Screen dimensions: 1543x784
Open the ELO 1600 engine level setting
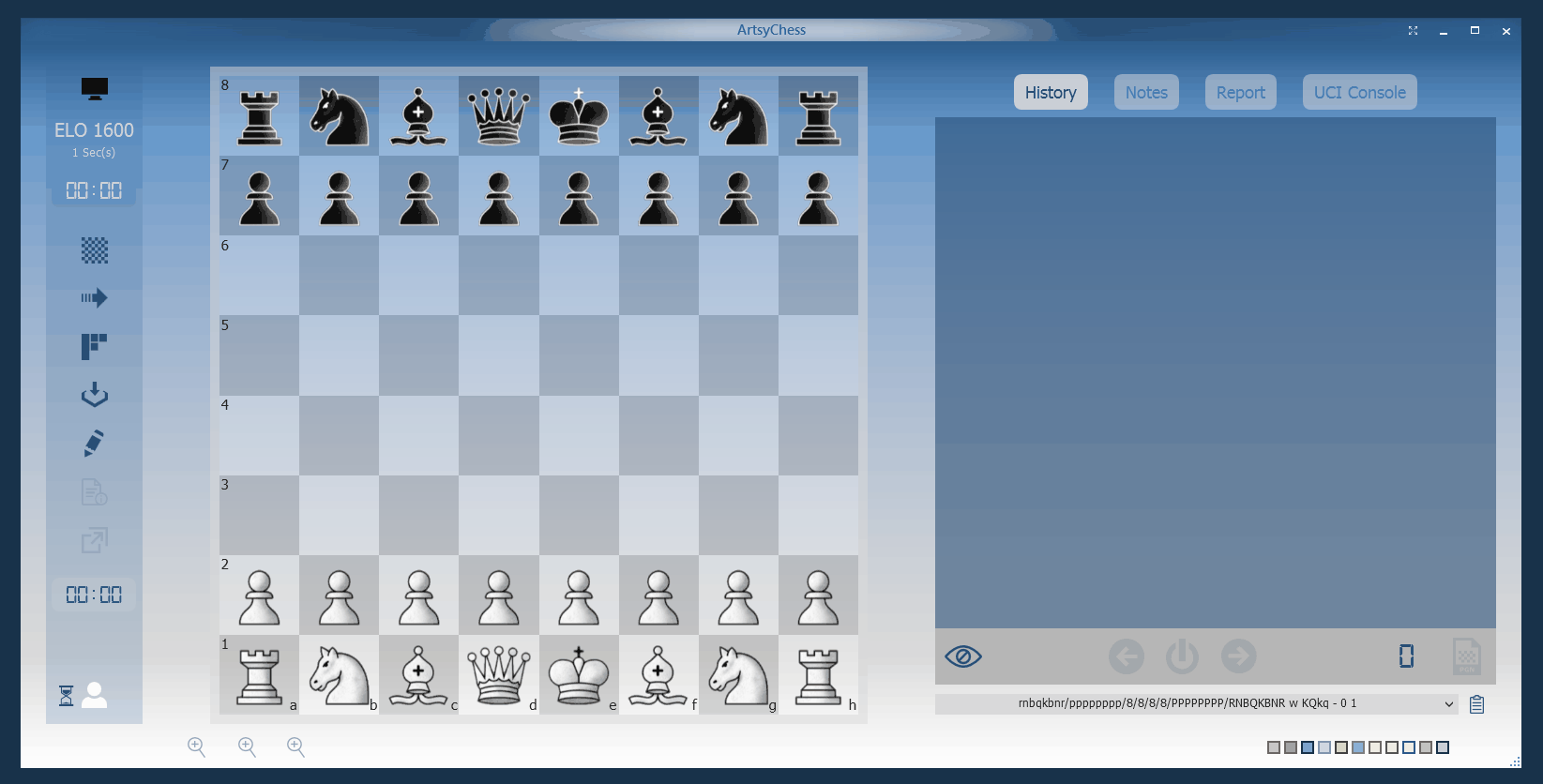pyautogui.click(x=94, y=130)
